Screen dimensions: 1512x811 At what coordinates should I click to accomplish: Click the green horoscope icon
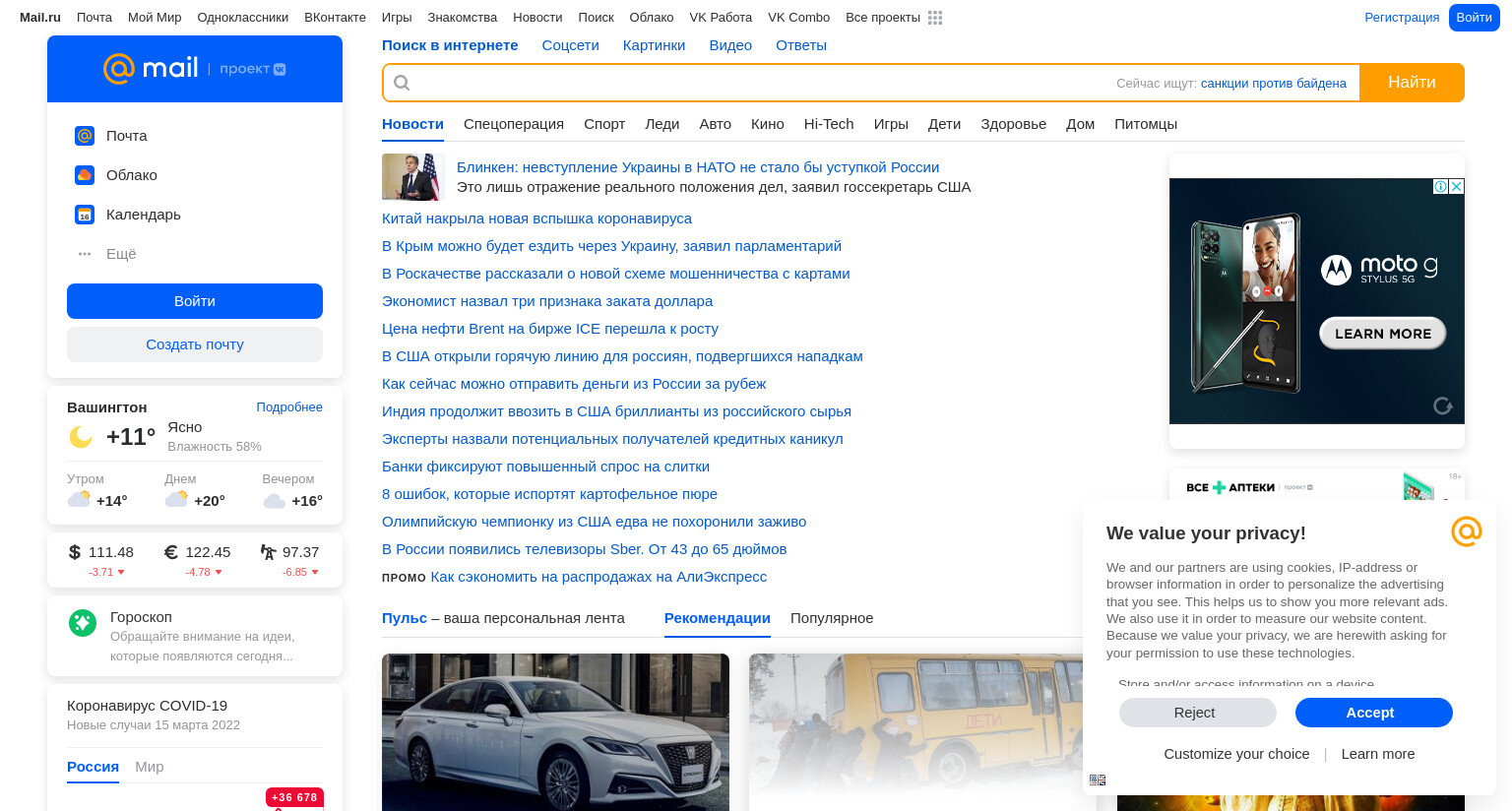tap(83, 622)
